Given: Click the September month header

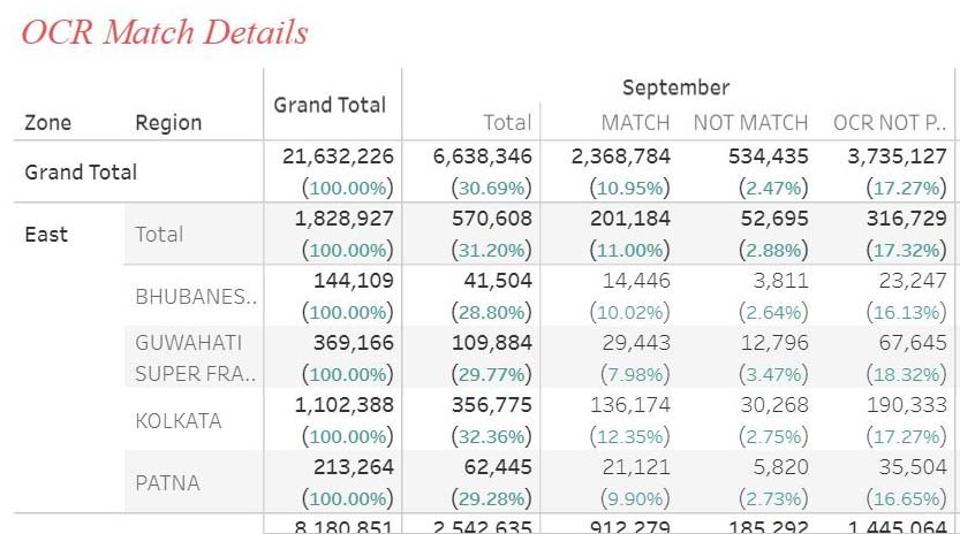Looking at the screenshot, I should (x=675, y=87).
